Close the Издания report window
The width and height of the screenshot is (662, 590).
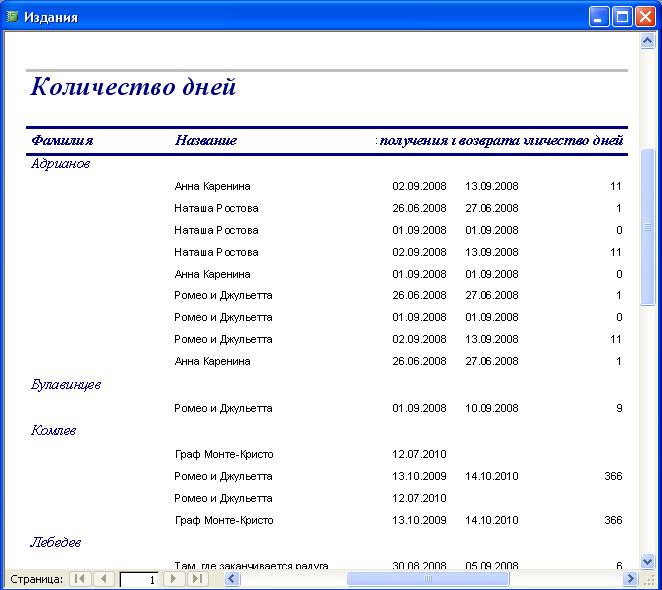point(646,17)
